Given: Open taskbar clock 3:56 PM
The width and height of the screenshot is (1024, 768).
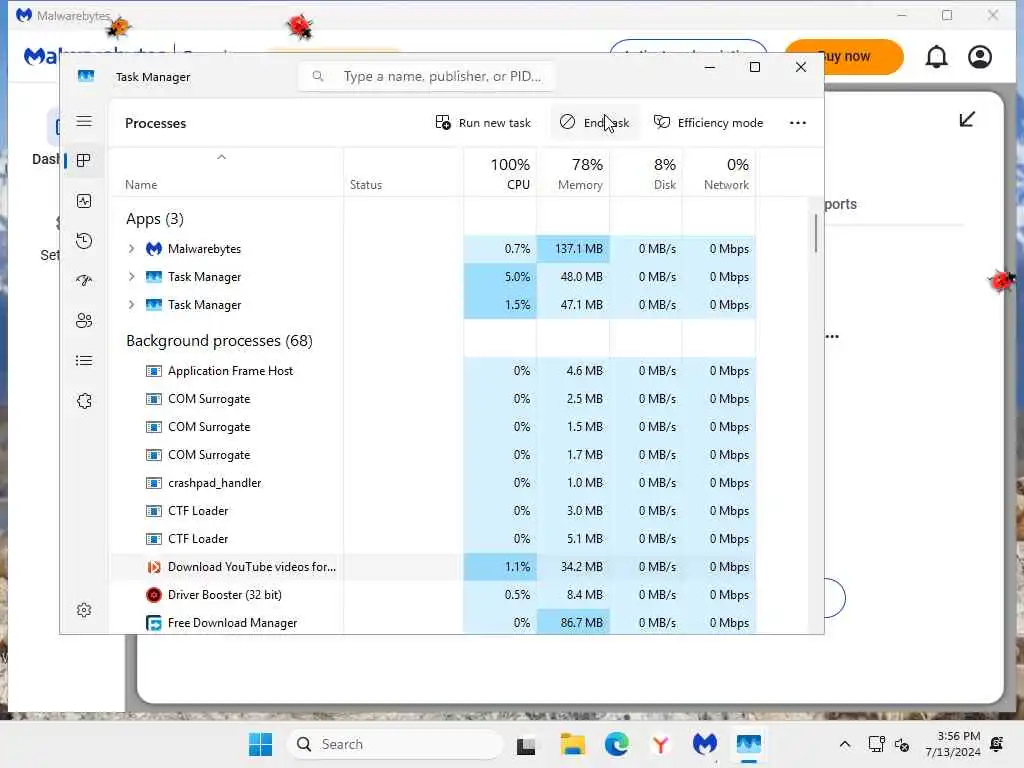Looking at the screenshot, I should point(953,744).
